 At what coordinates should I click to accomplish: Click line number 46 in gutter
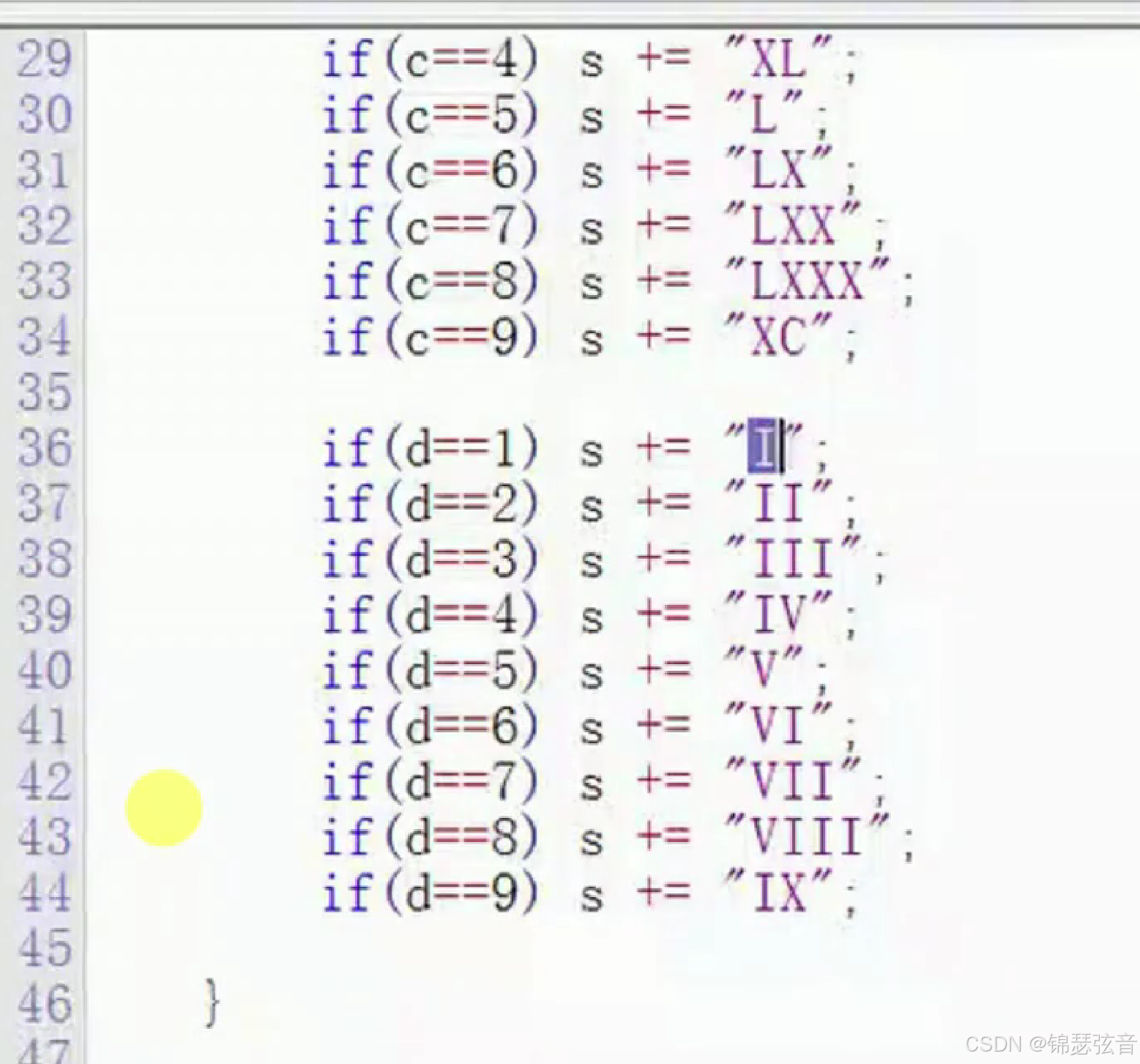pyautogui.click(x=45, y=1005)
